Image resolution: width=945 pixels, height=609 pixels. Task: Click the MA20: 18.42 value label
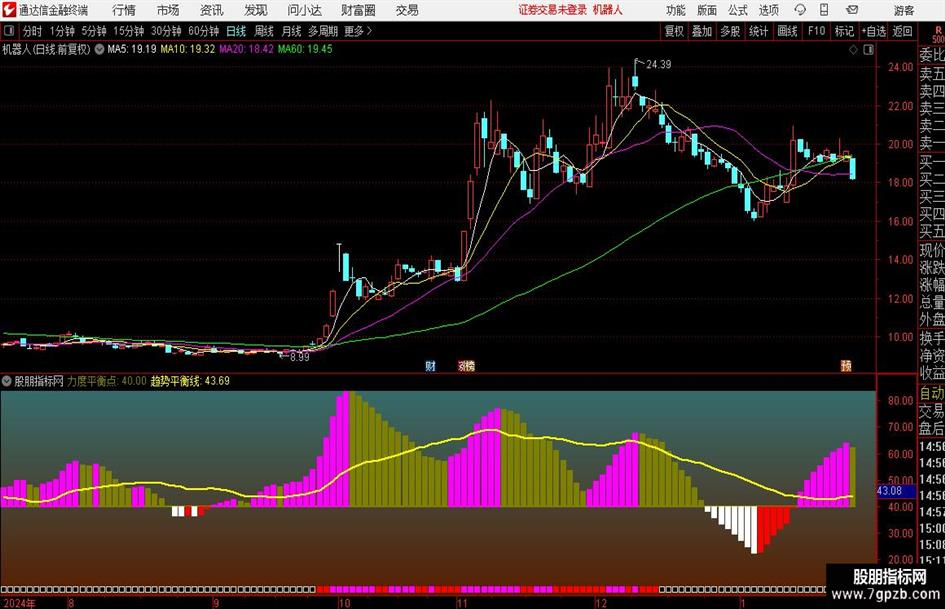(246, 49)
